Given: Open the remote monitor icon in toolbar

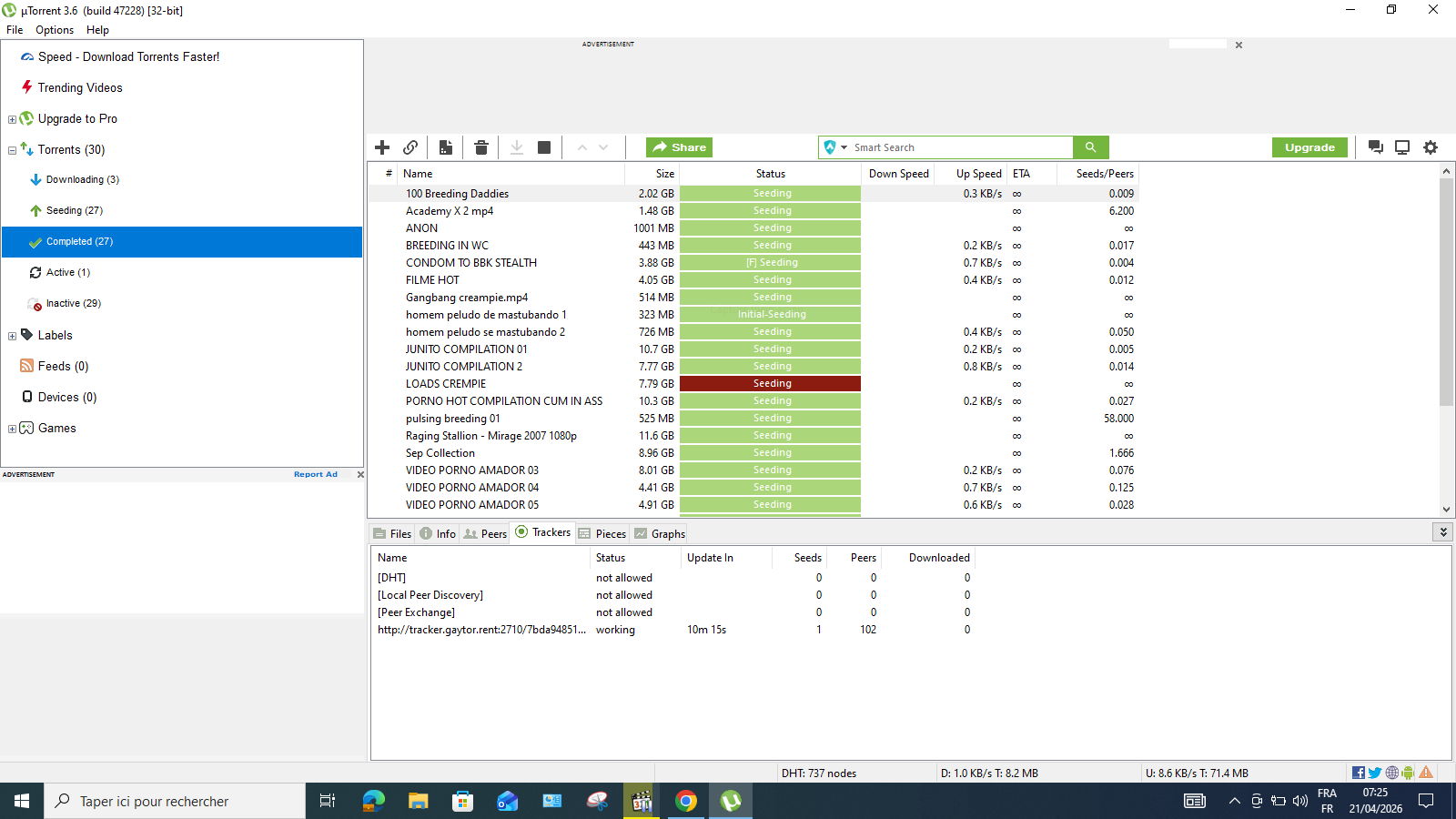Looking at the screenshot, I should [x=1402, y=147].
